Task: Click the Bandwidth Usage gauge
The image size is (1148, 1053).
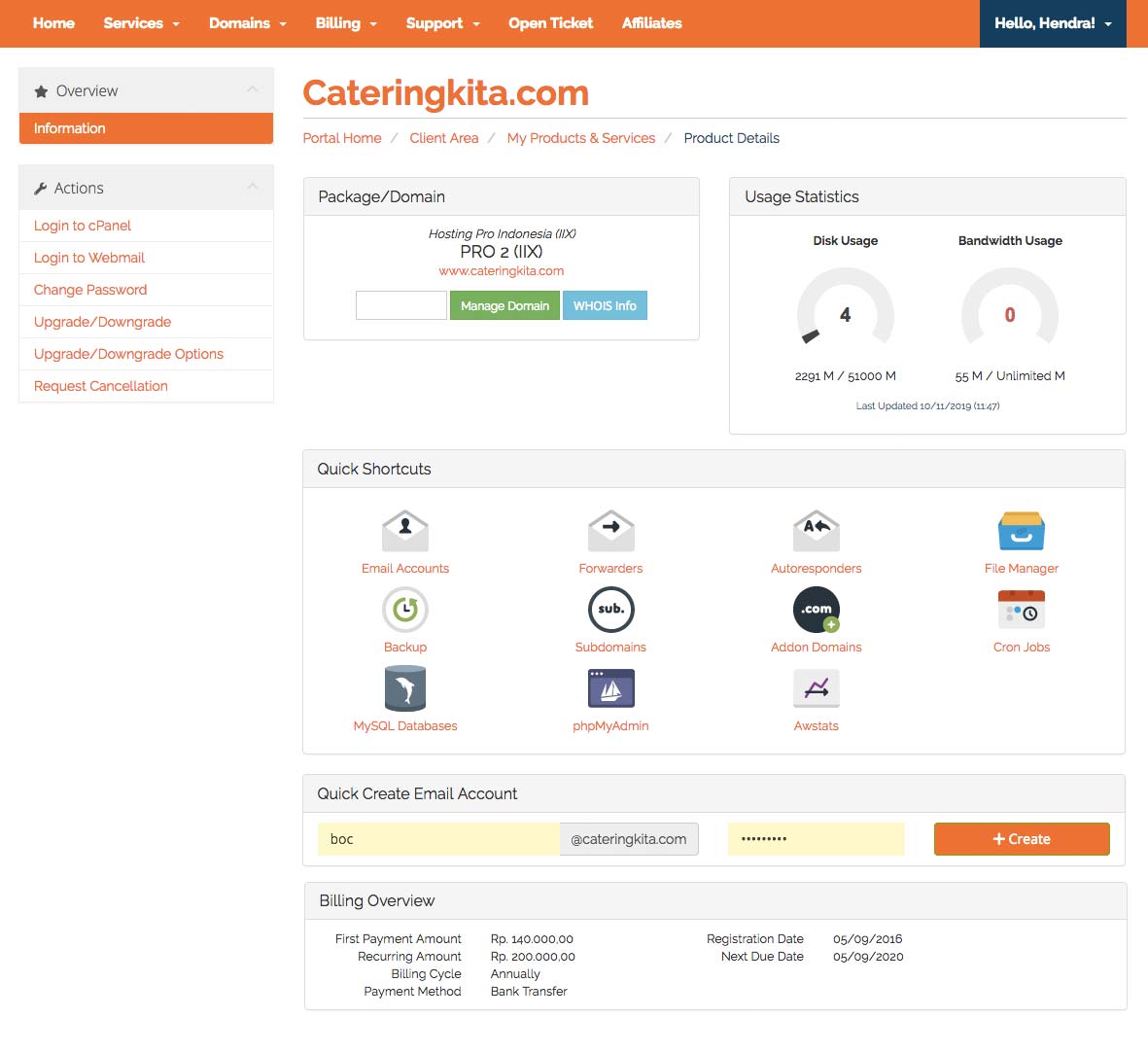Action: [x=1010, y=307]
